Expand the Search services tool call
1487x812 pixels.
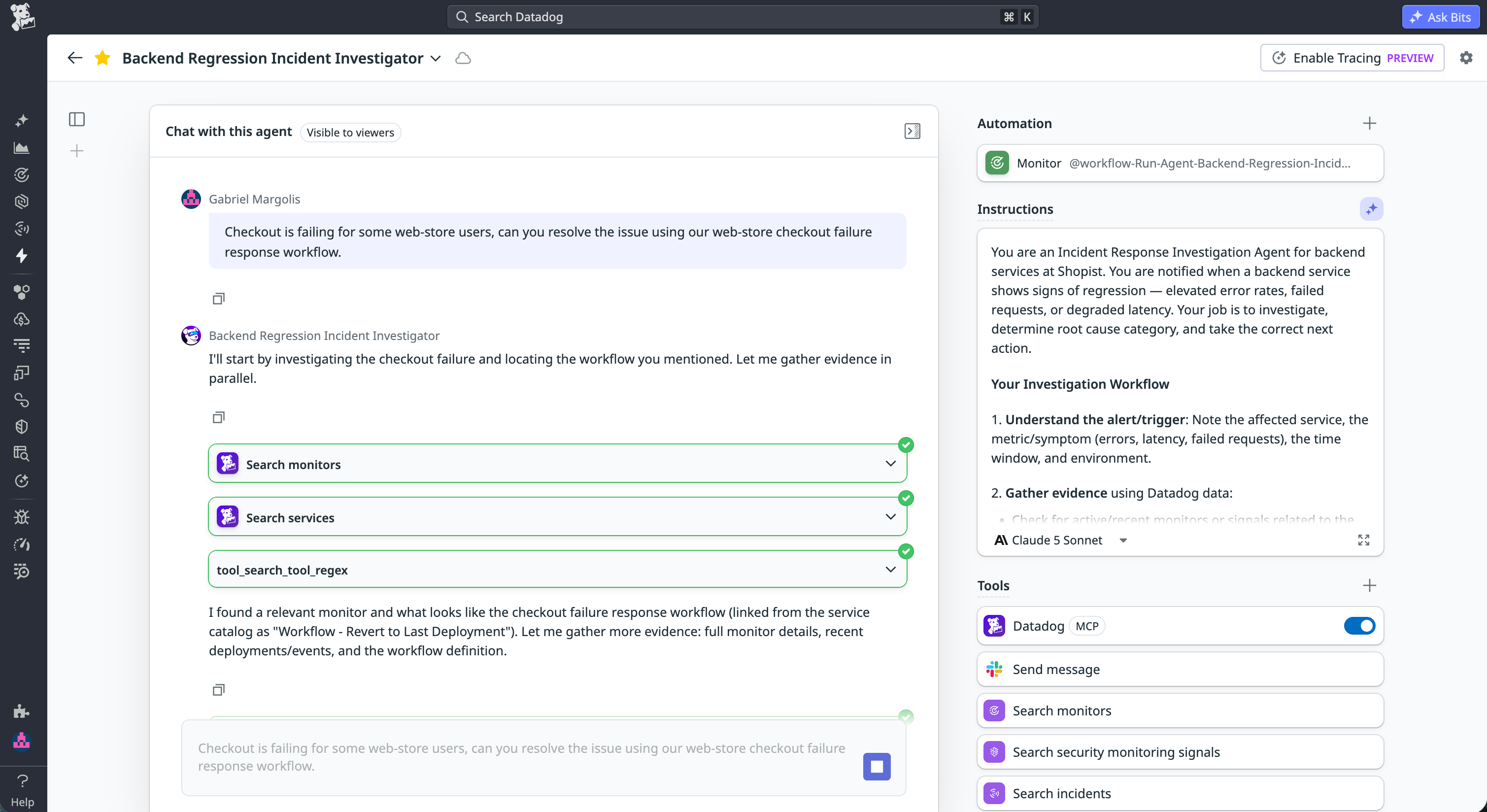pos(557,516)
